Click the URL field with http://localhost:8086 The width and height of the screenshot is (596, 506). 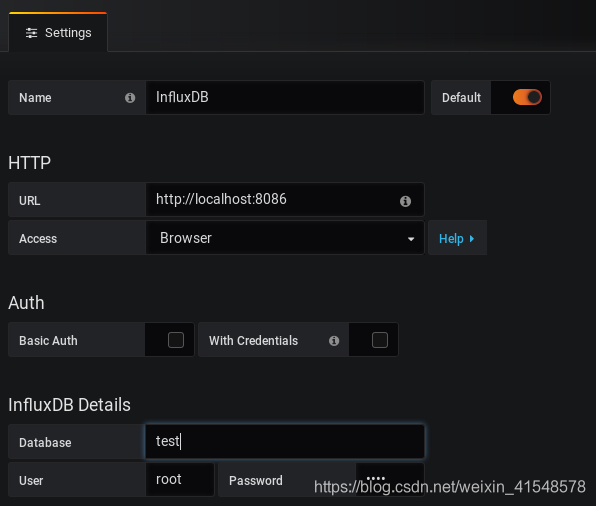click(x=285, y=199)
